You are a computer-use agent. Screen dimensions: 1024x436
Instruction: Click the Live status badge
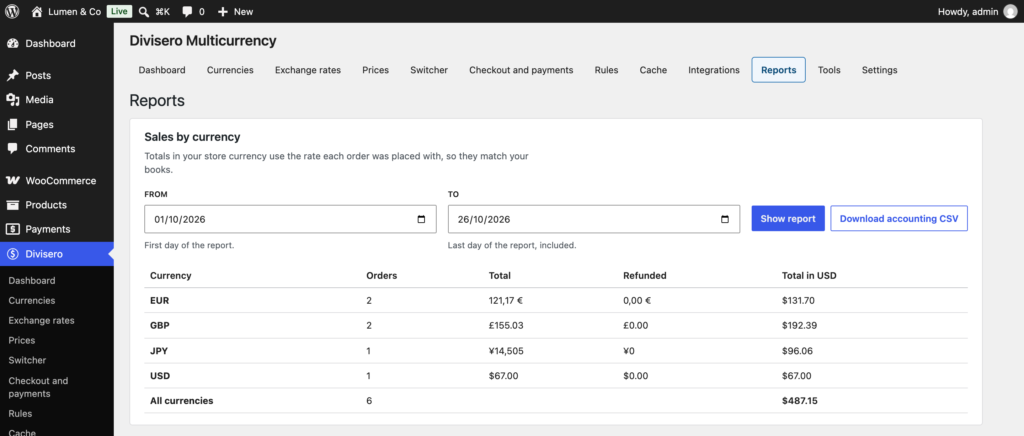point(119,11)
